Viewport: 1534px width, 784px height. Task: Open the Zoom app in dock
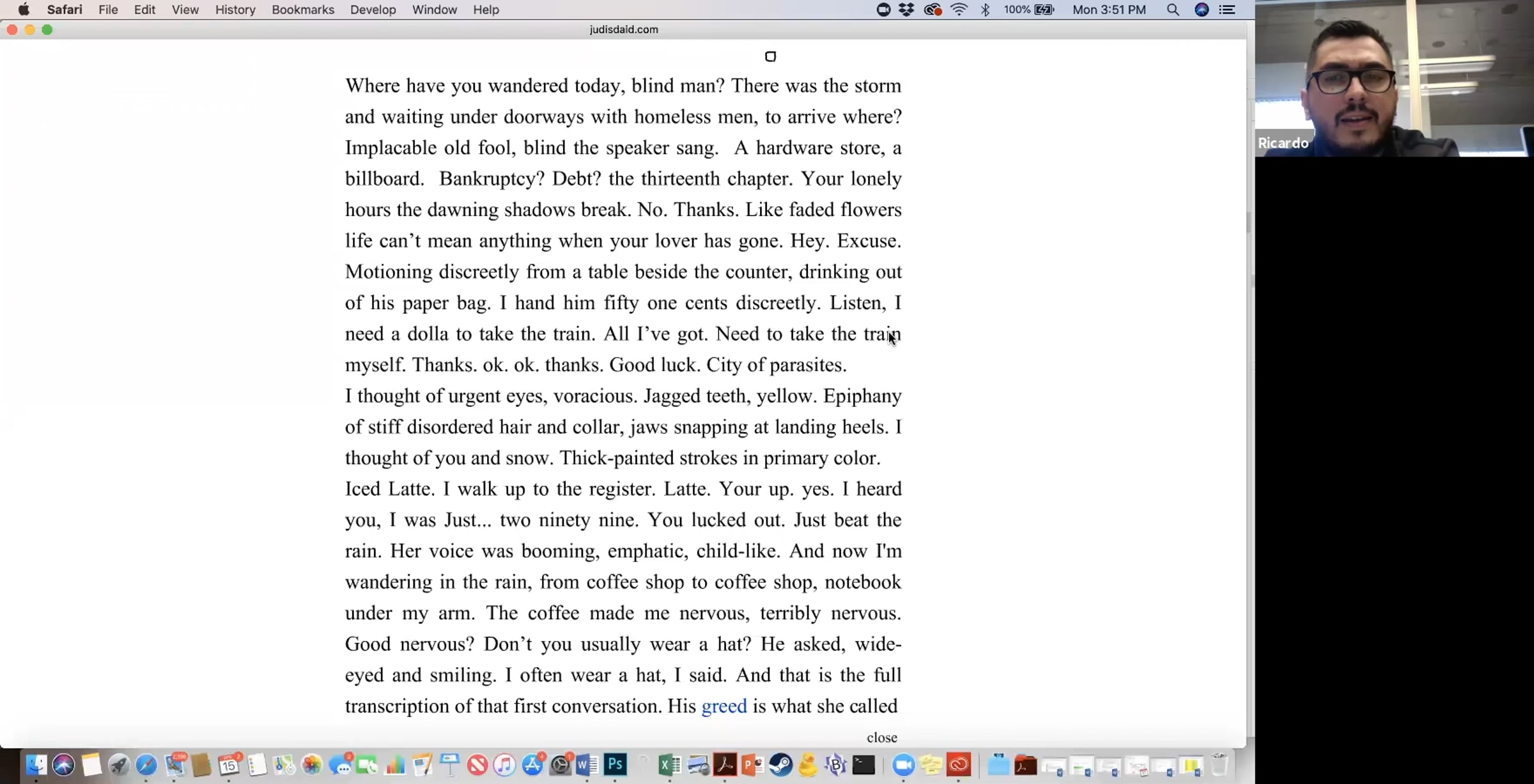903,765
